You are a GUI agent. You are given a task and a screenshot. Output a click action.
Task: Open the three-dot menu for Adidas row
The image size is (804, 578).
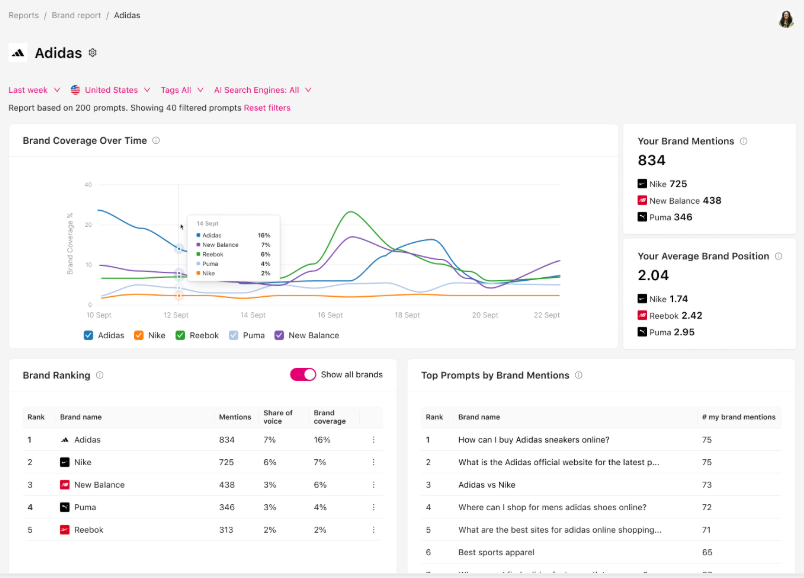[x=373, y=440]
